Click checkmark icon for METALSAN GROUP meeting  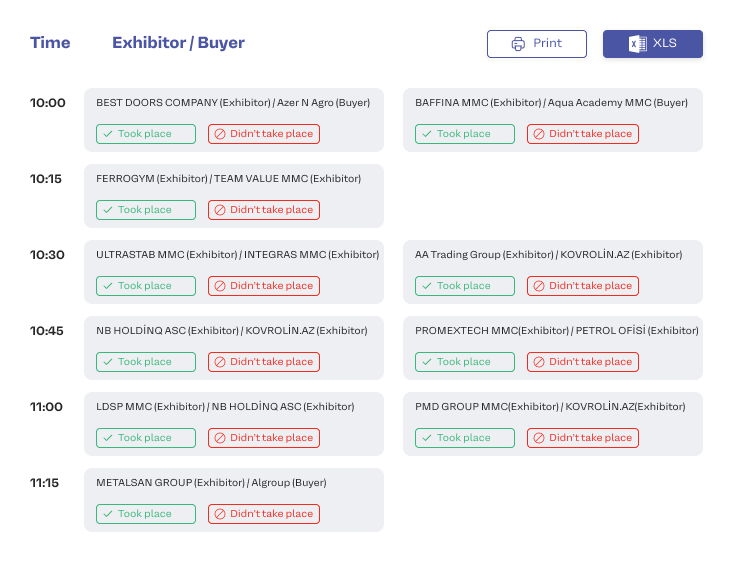click(107, 514)
